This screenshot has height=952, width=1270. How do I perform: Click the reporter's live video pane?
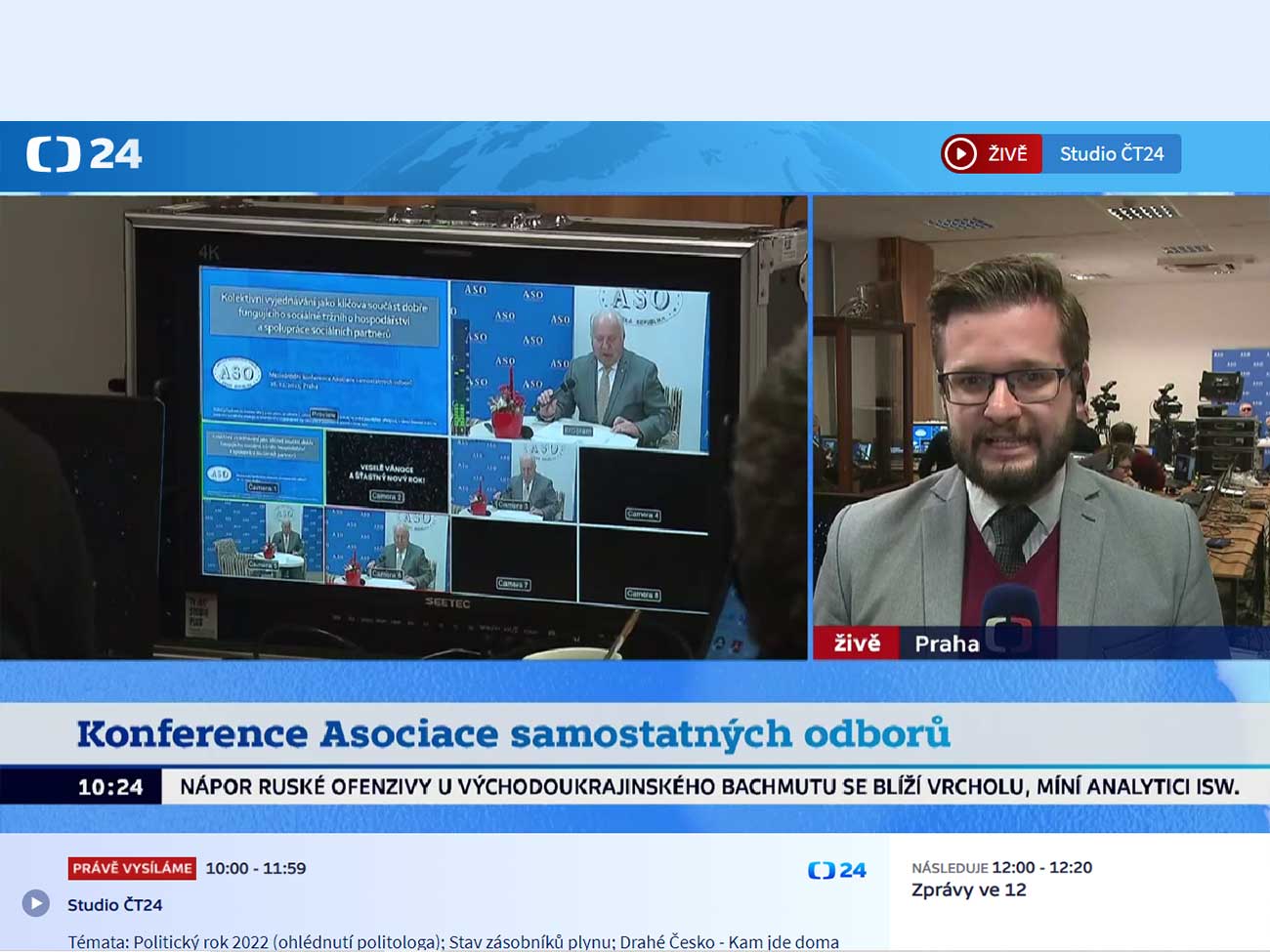coord(1040,410)
